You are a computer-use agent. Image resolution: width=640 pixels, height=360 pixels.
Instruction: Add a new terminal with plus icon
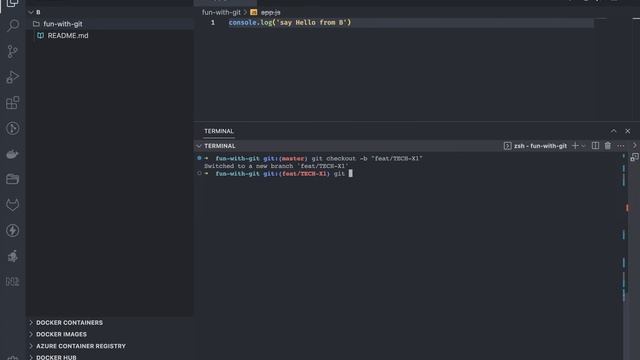pos(575,146)
